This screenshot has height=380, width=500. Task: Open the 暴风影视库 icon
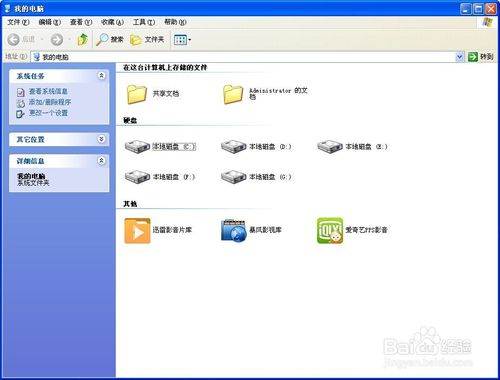[234, 230]
